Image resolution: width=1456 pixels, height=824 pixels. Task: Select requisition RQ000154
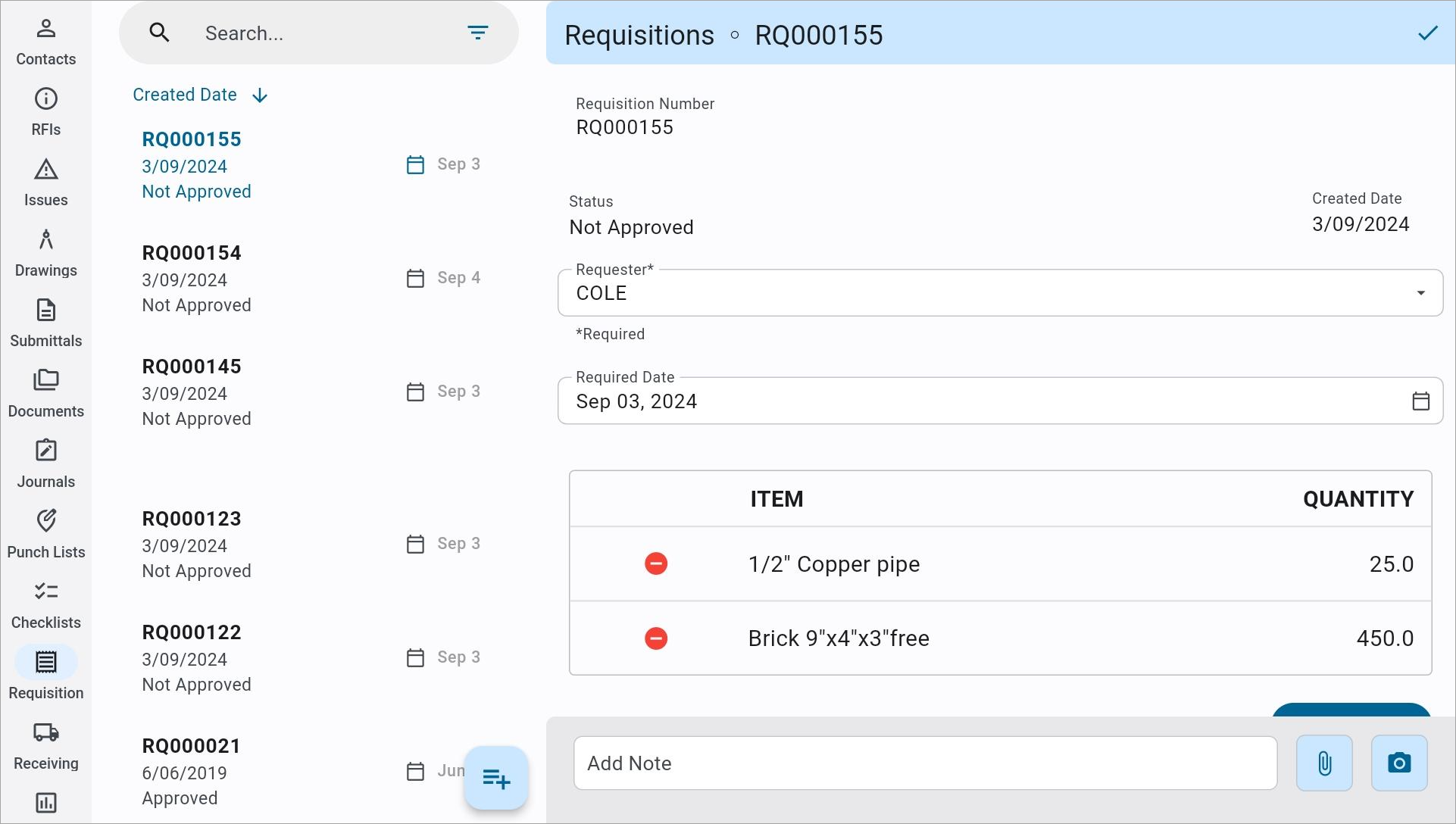tap(191, 253)
